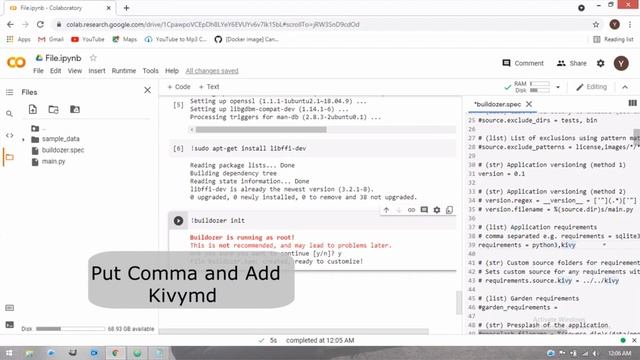Open the View menu
The height and width of the screenshot is (360, 640).
coord(75,71)
